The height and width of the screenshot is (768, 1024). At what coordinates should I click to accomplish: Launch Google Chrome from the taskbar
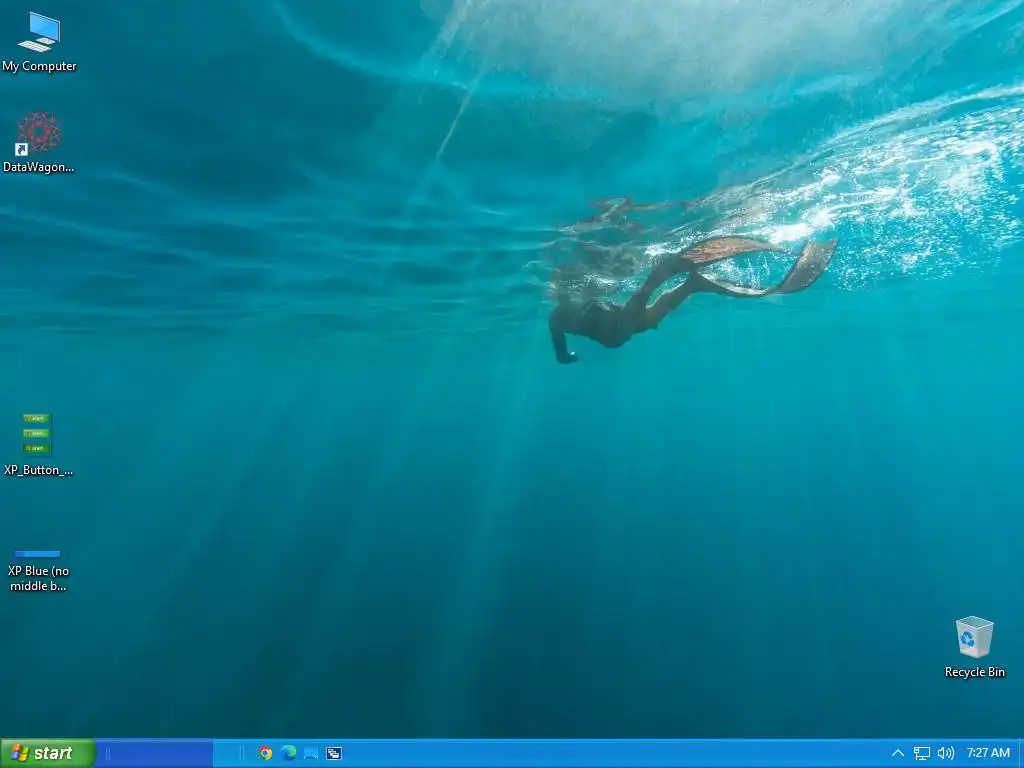coord(265,753)
